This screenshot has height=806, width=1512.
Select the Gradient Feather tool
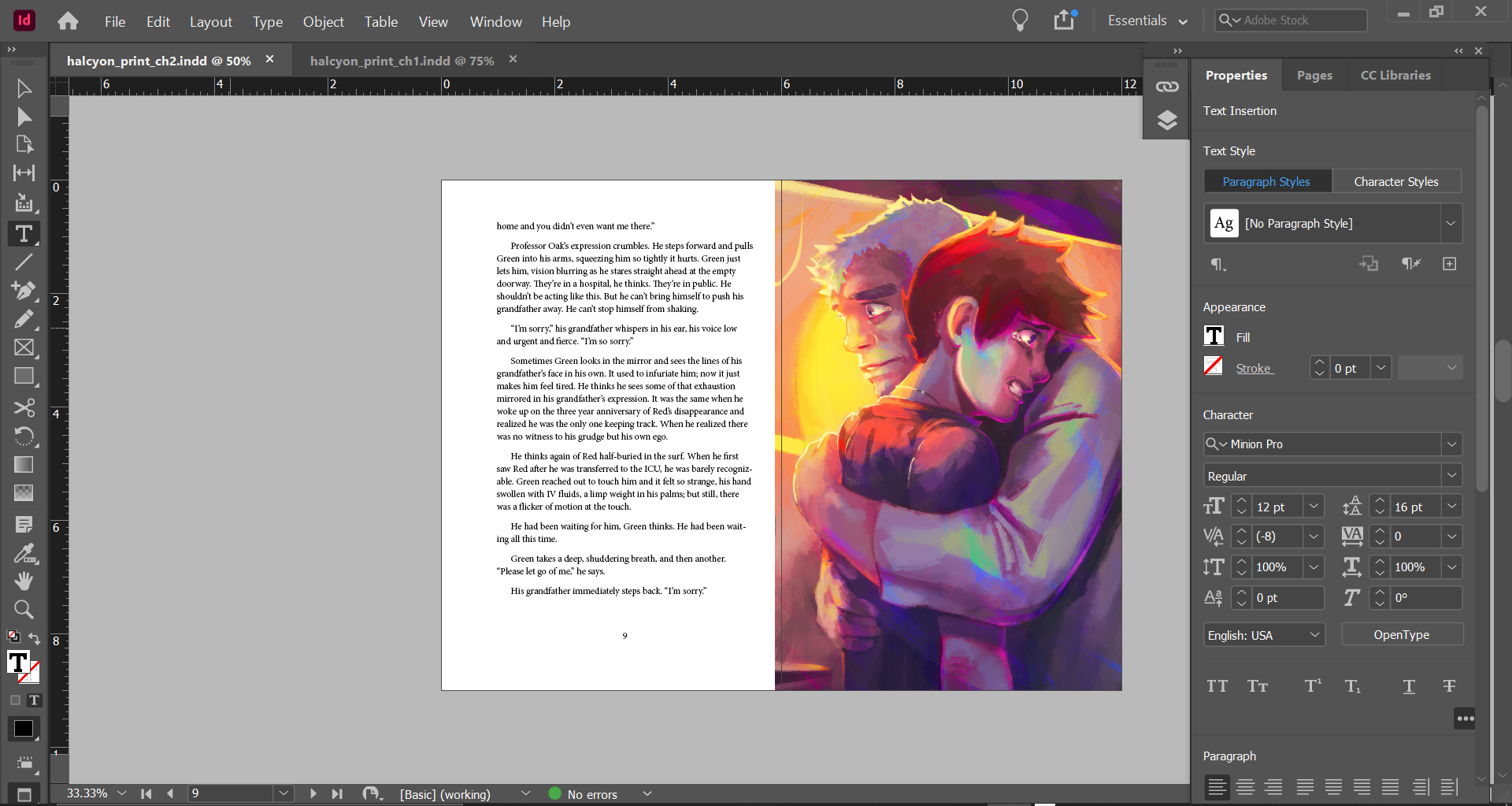pos(24,493)
